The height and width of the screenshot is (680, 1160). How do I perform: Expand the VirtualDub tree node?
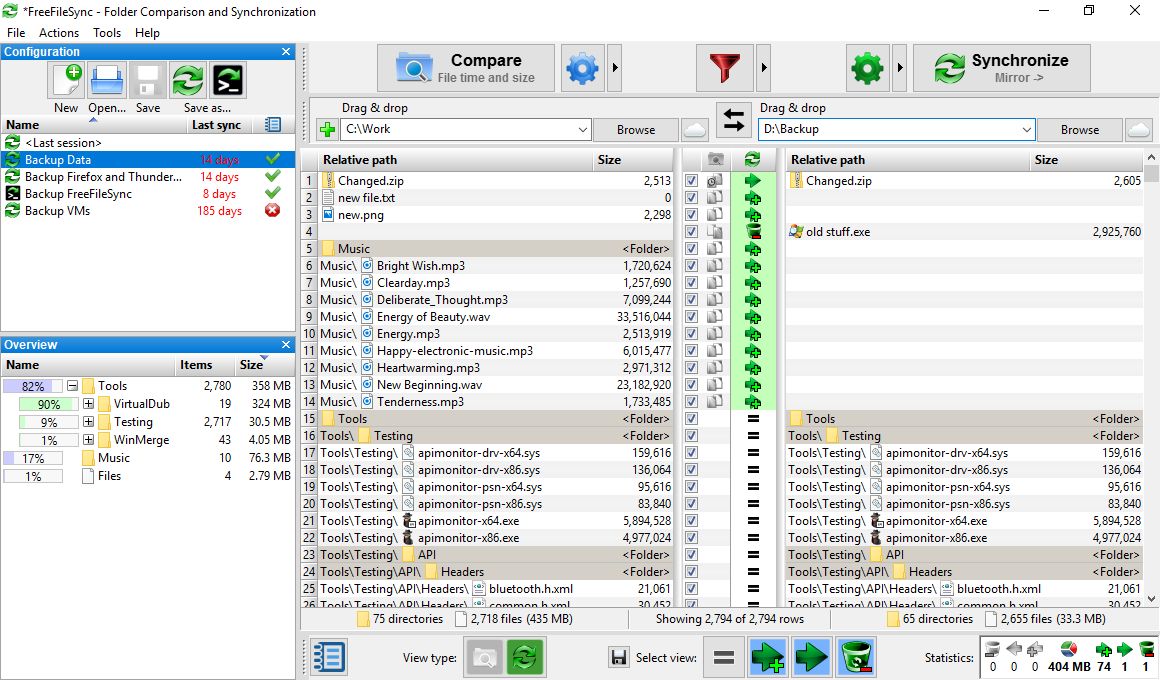pos(89,404)
